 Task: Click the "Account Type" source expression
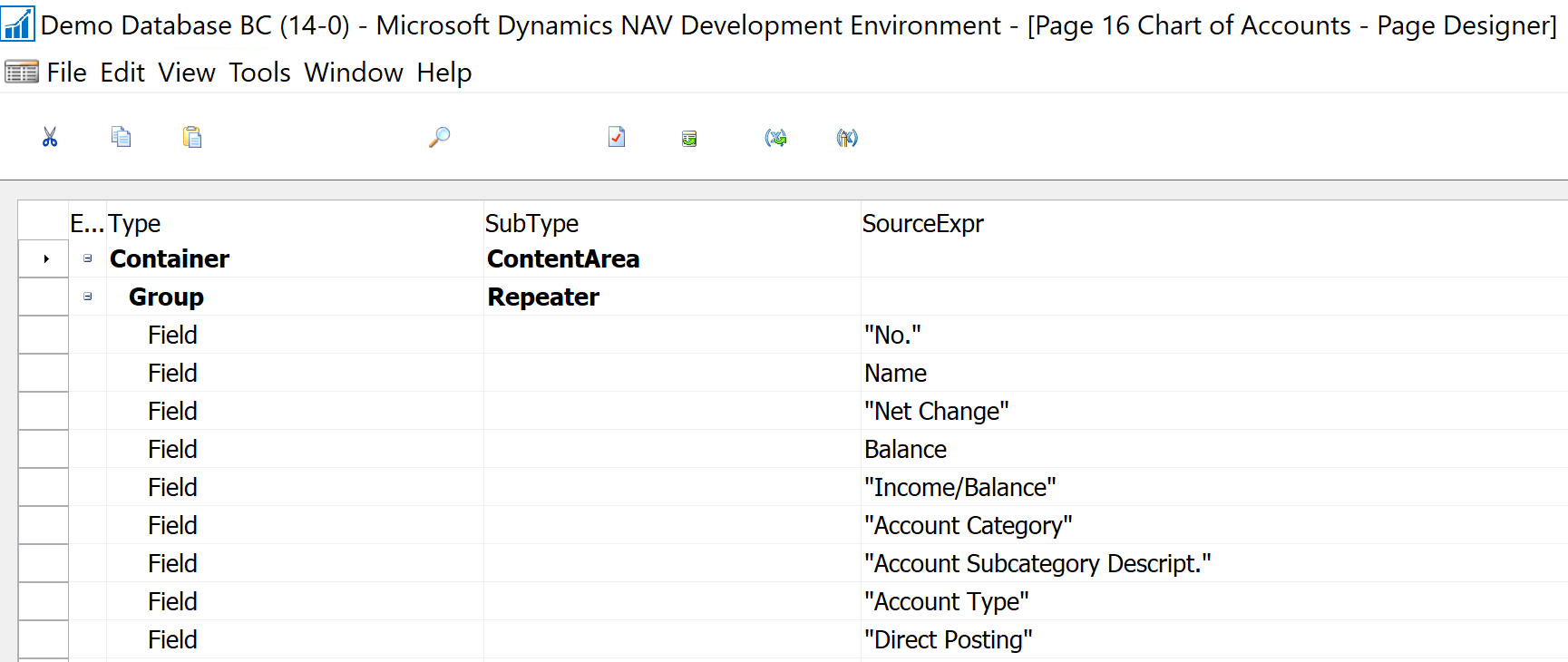tap(1214, 601)
